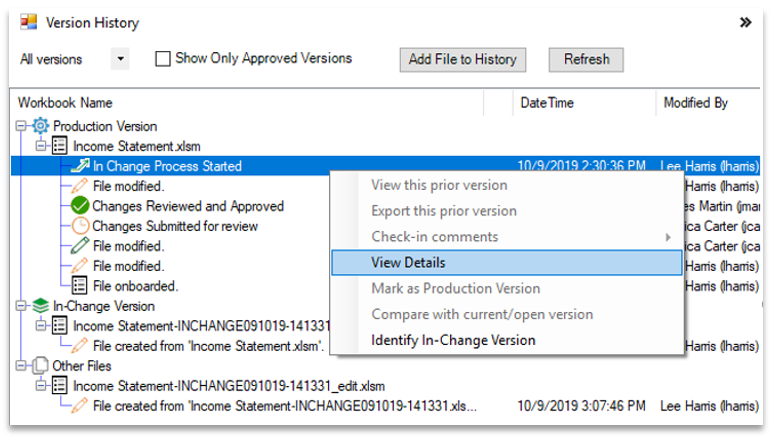777x440 pixels.
Task: Select Identify In-Change Version menu entry
Action: (453, 340)
